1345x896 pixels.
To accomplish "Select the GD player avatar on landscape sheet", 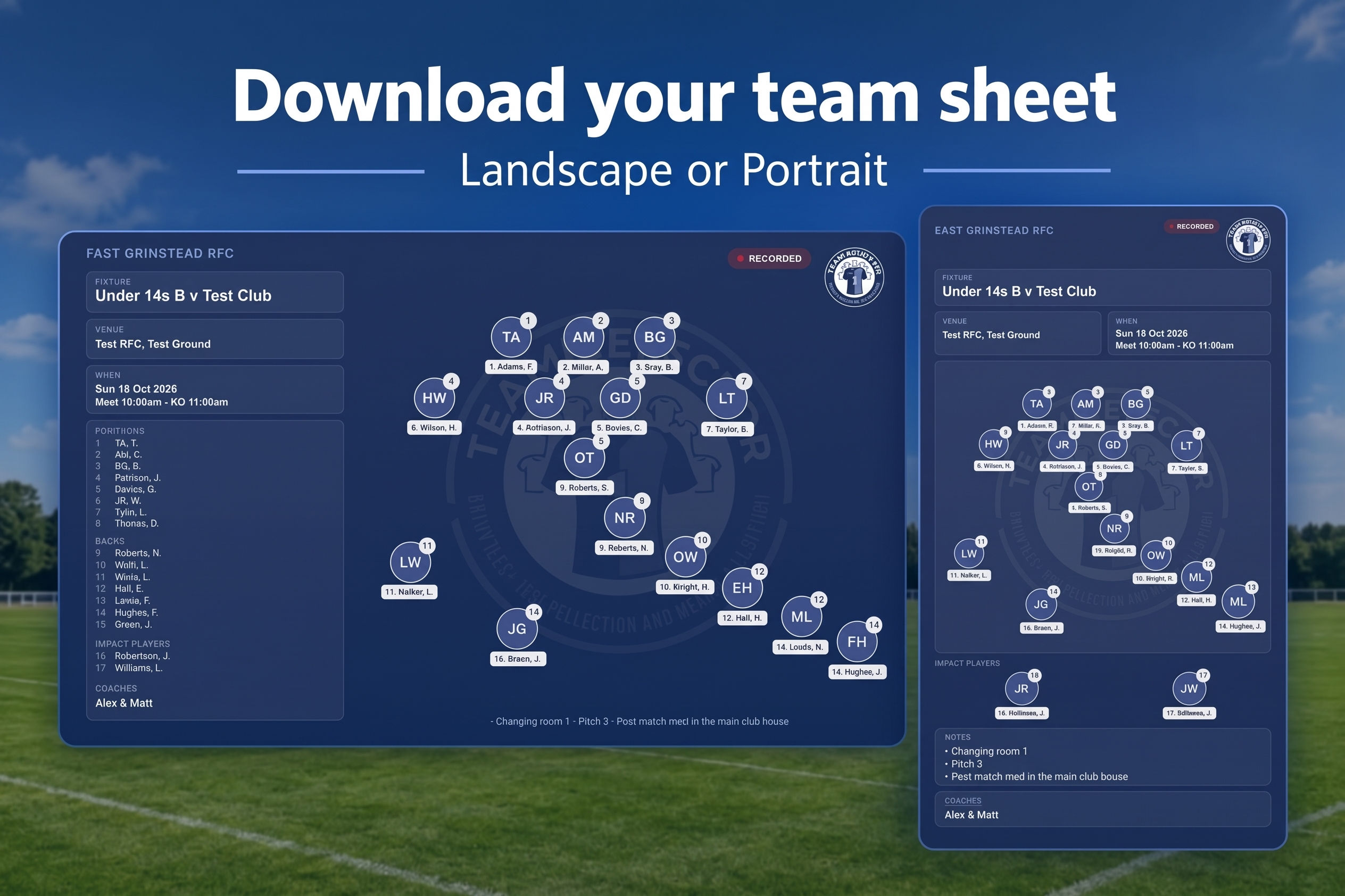I will pyautogui.click(x=620, y=399).
